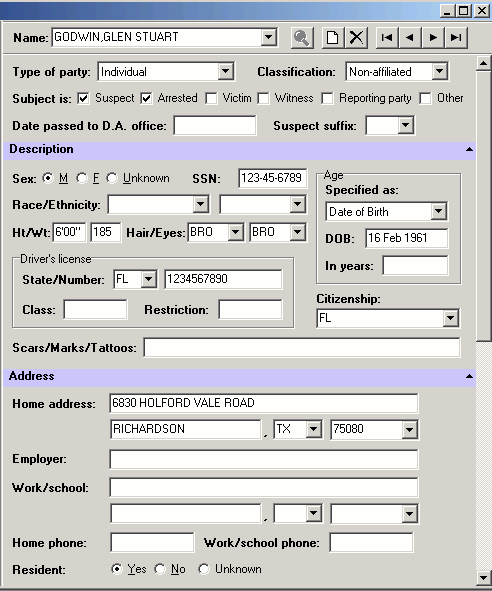The width and height of the screenshot is (492, 591).
Task: Jump to the first record
Action: click(387, 37)
